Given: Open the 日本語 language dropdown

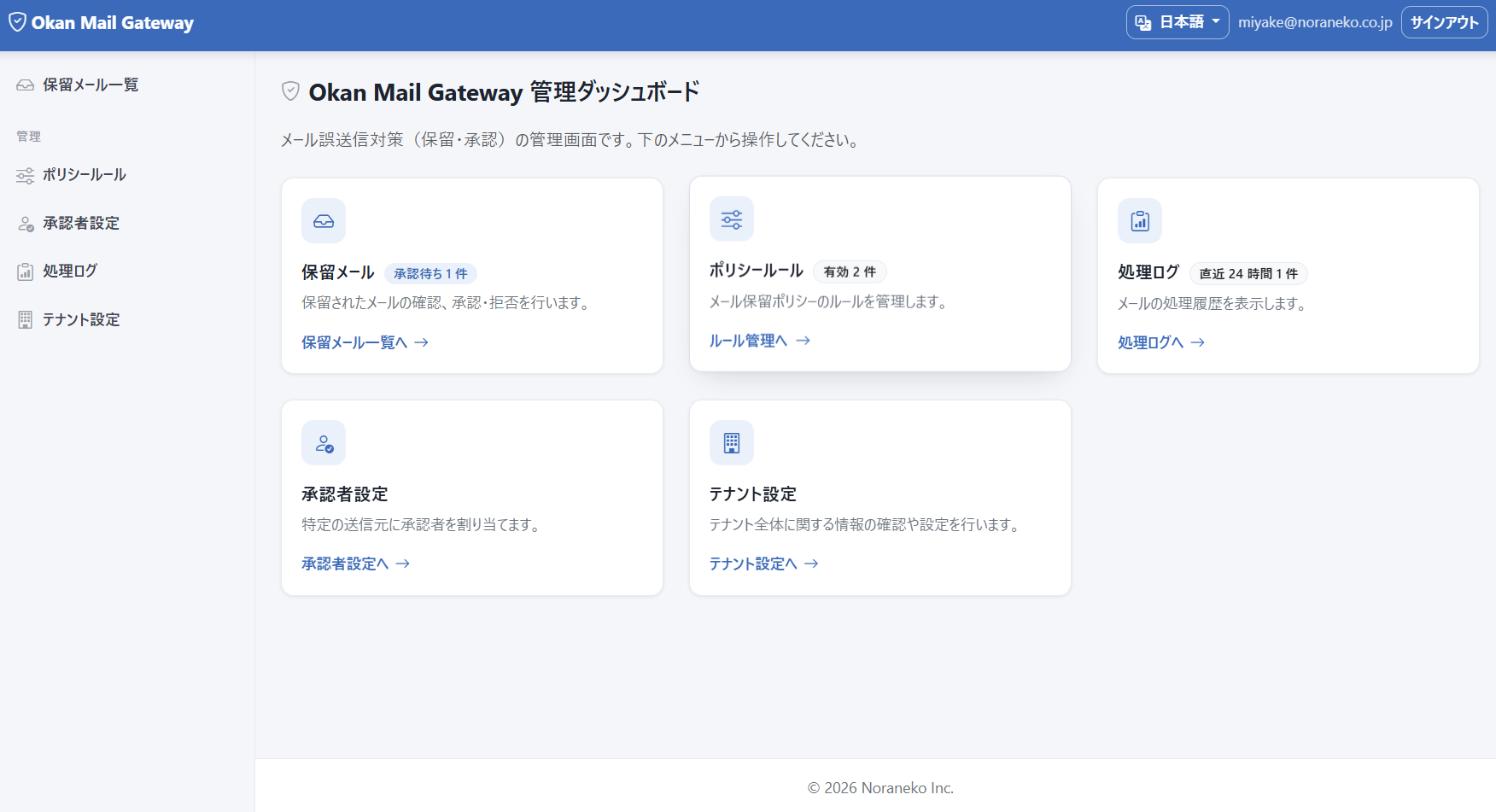Looking at the screenshot, I should (1178, 22).
